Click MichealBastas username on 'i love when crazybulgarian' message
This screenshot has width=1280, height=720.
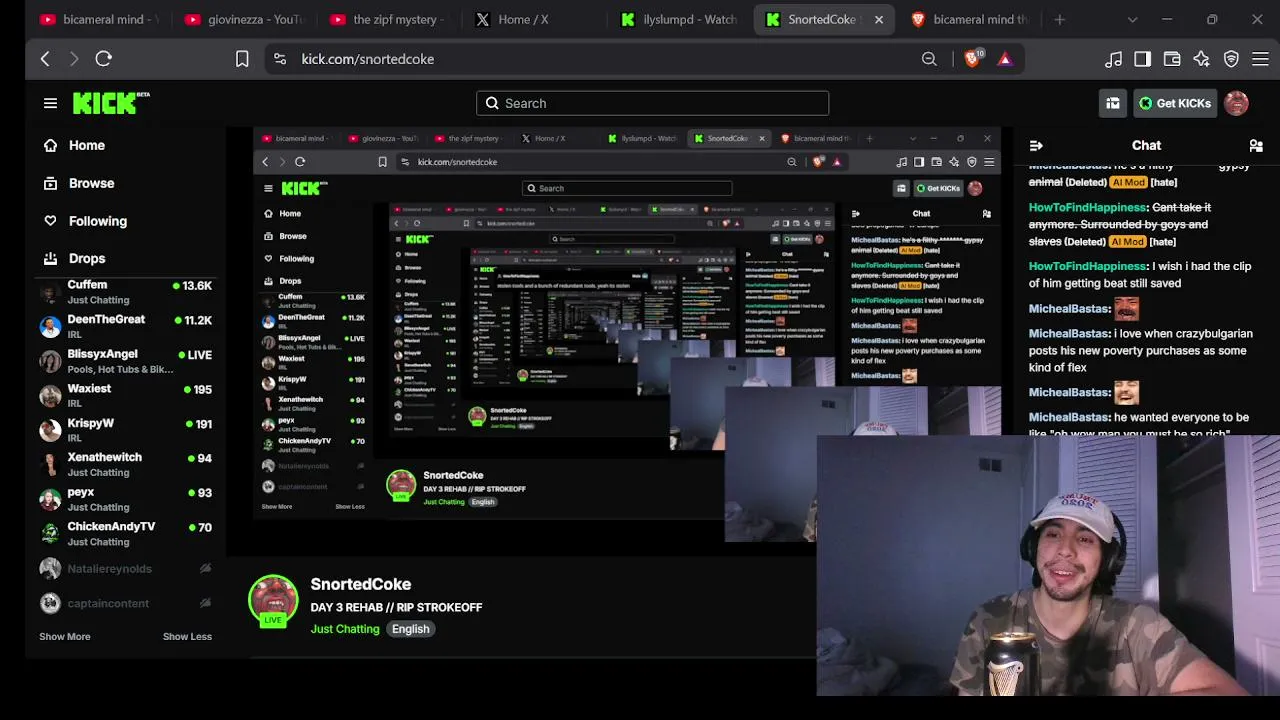[1068, 333]
